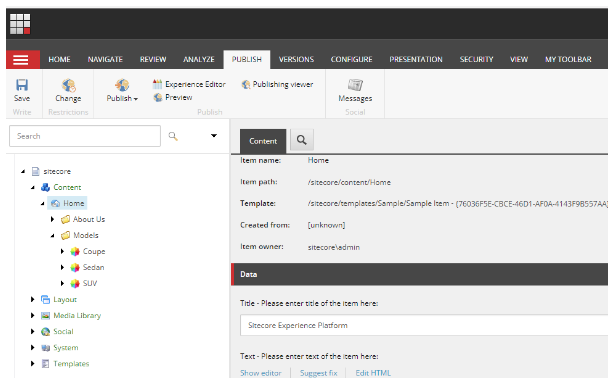Open the Publish button dropdown arrow
Screen dimensions: 615x384
point(136,99)
